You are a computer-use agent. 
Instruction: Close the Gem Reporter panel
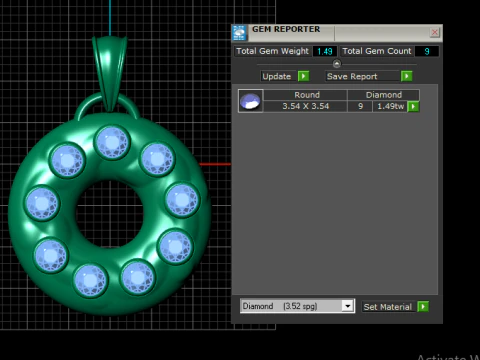435,32
